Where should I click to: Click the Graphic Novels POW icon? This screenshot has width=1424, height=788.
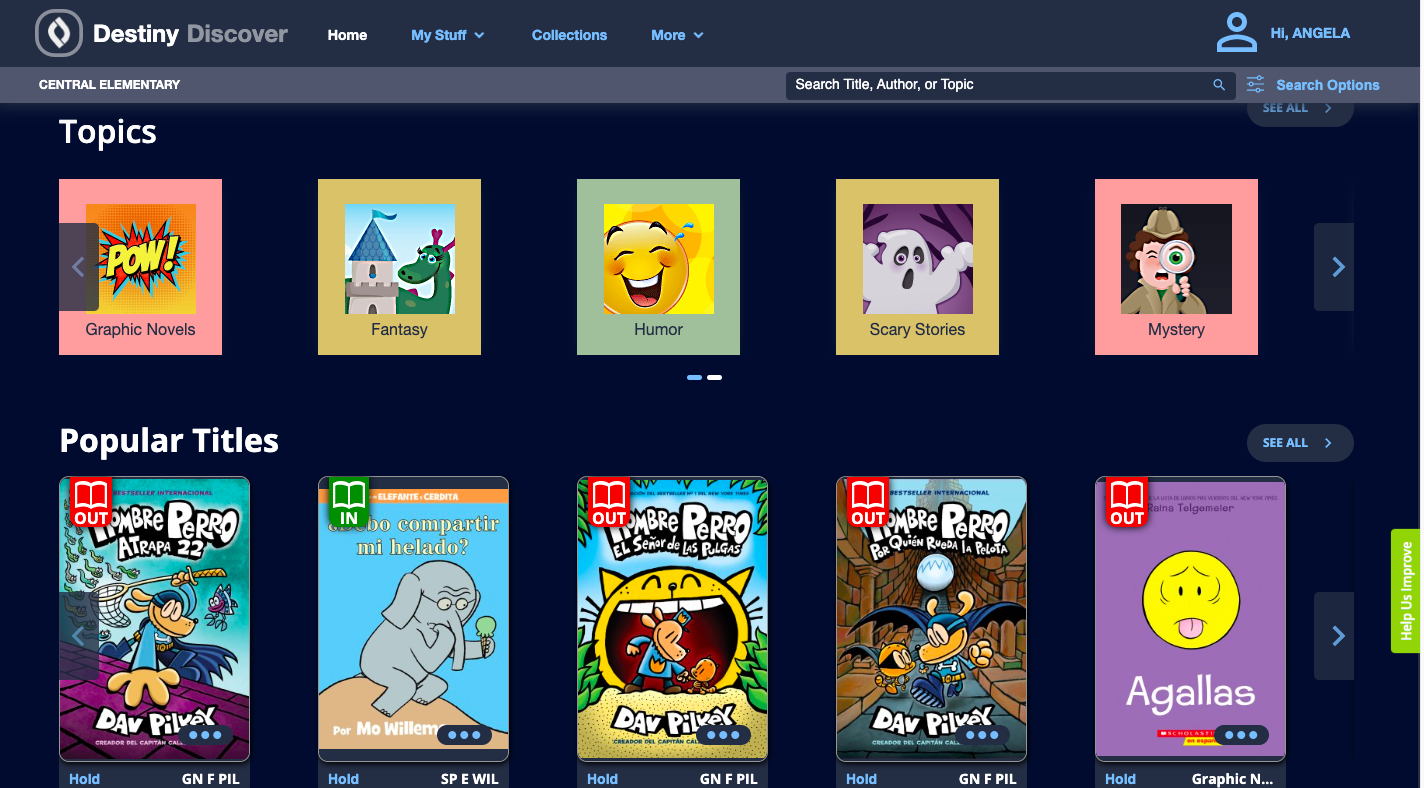[x=140, y=259]
